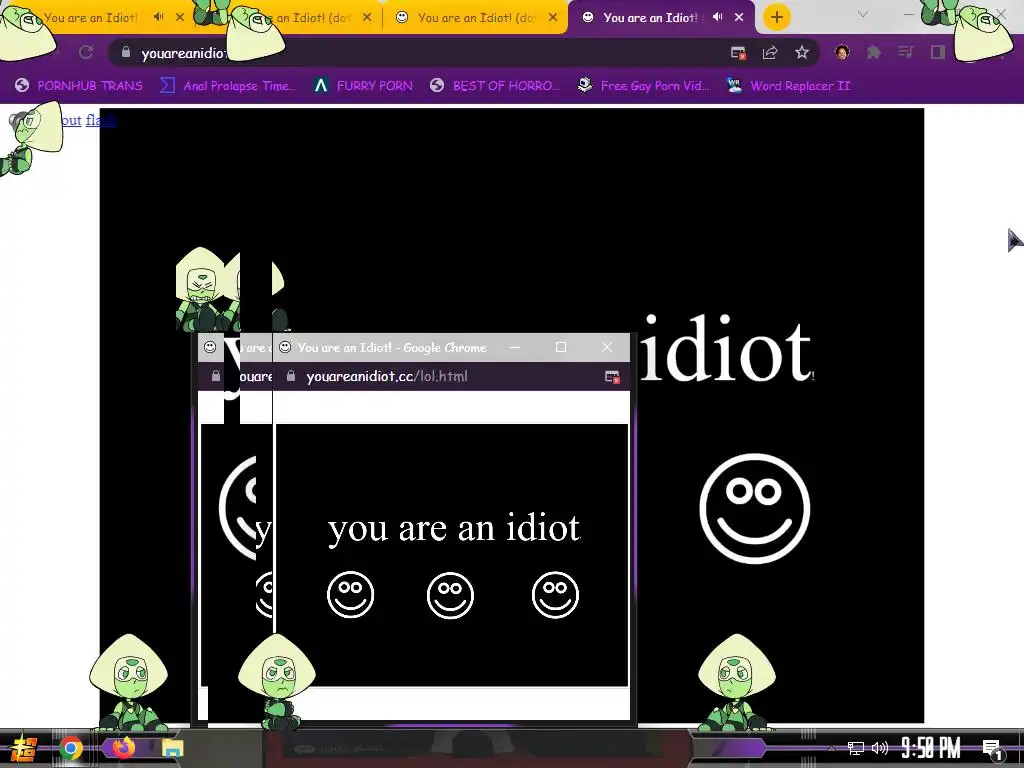
Task: Open the Start button on taskbar
Action: click(23, 748)
